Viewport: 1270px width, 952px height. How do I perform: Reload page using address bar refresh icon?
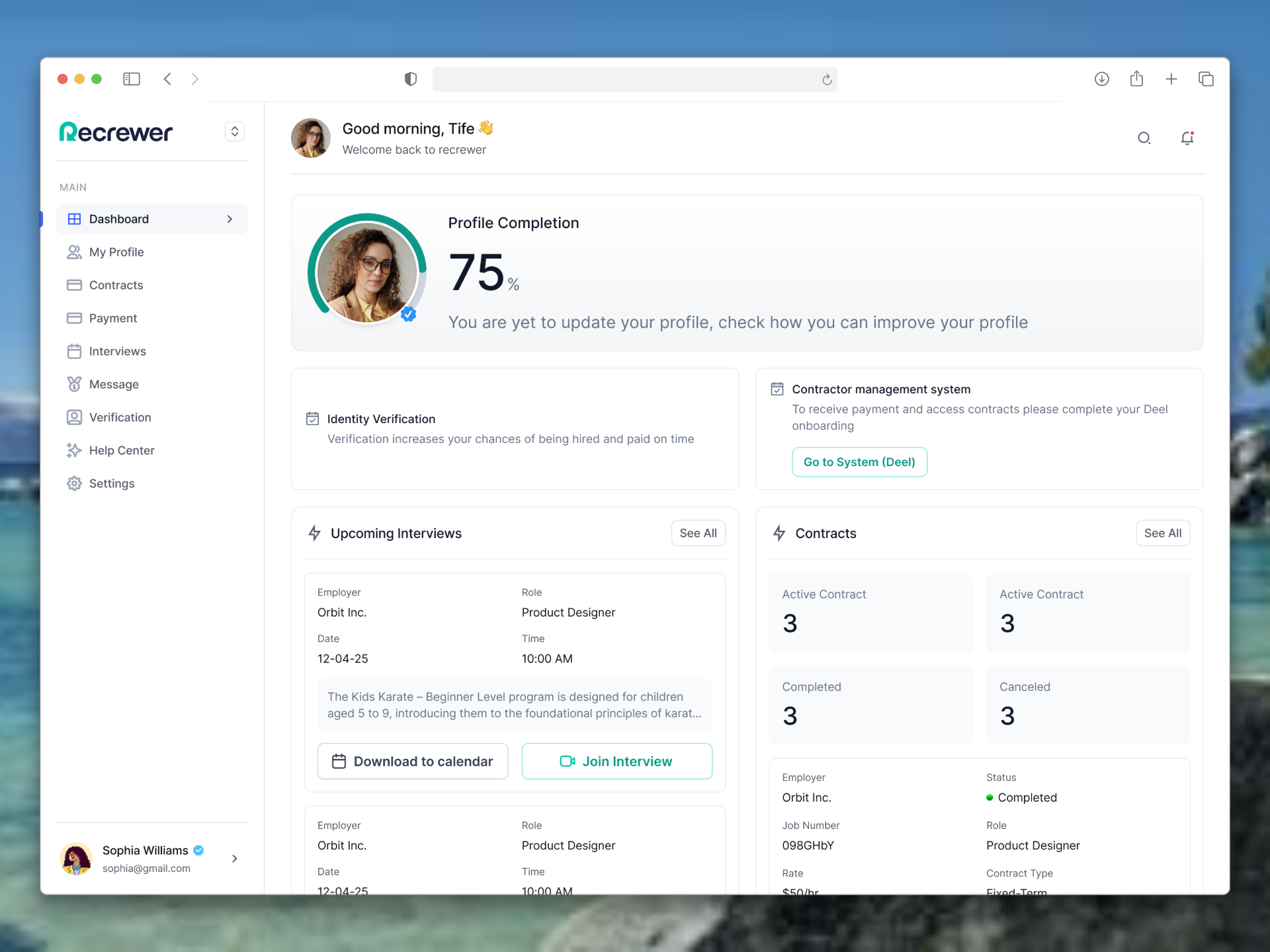coord(827,80)
